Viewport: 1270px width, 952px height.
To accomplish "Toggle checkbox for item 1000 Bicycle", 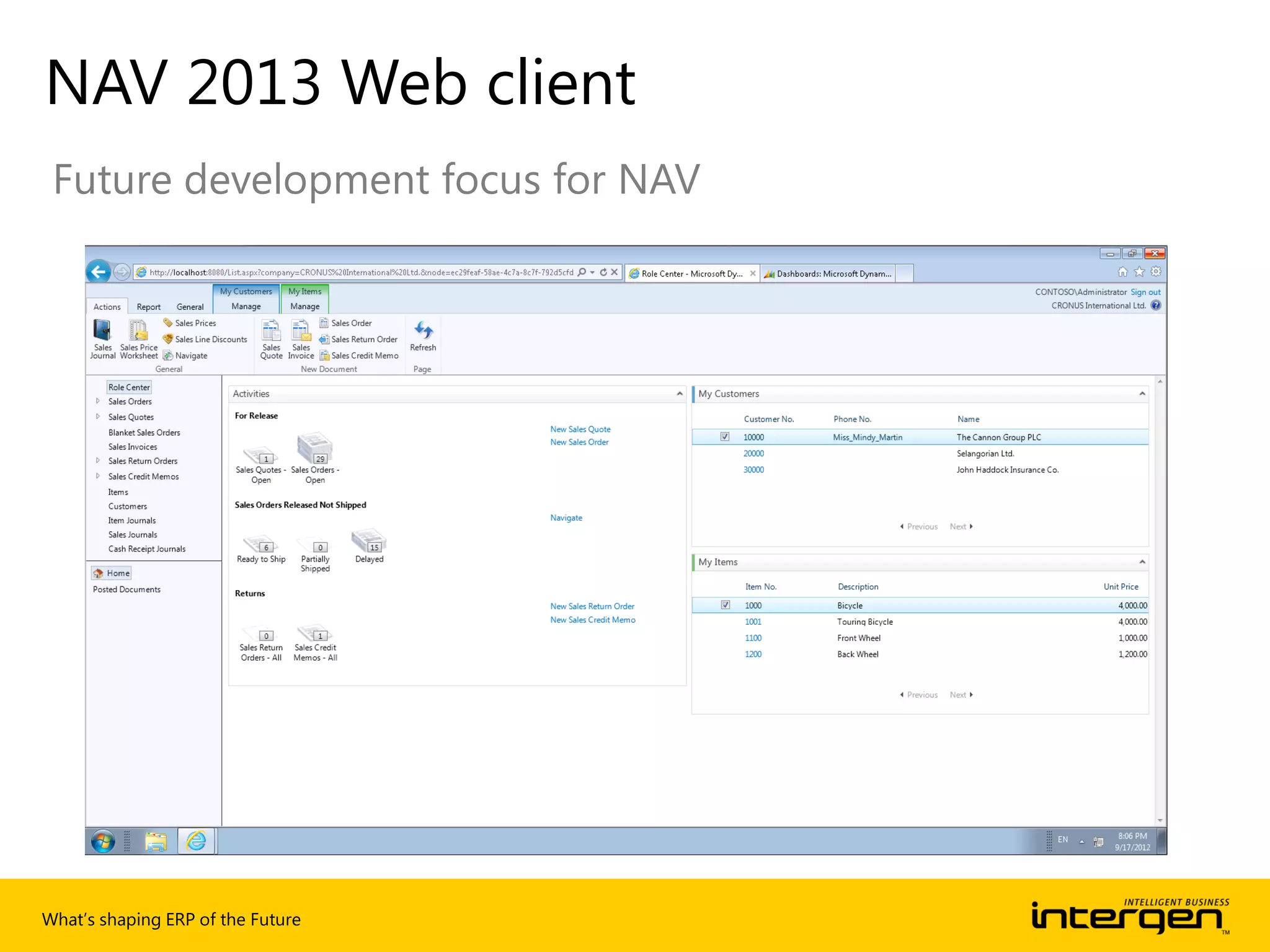I will [x=725, y=605].
